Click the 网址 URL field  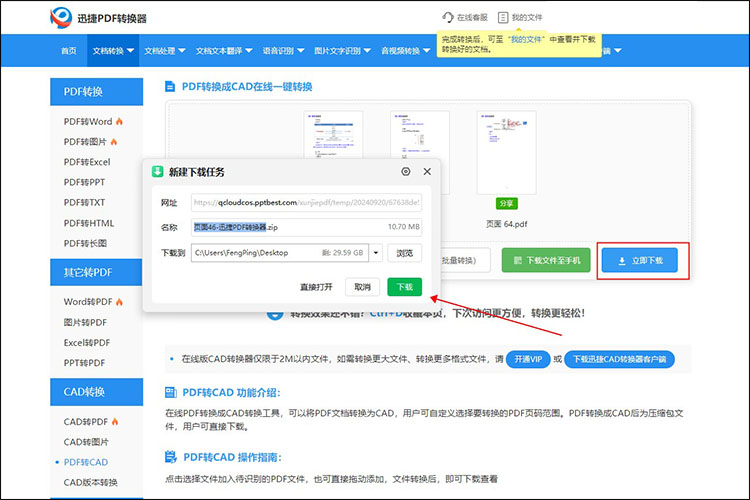[x=306, y=202]
